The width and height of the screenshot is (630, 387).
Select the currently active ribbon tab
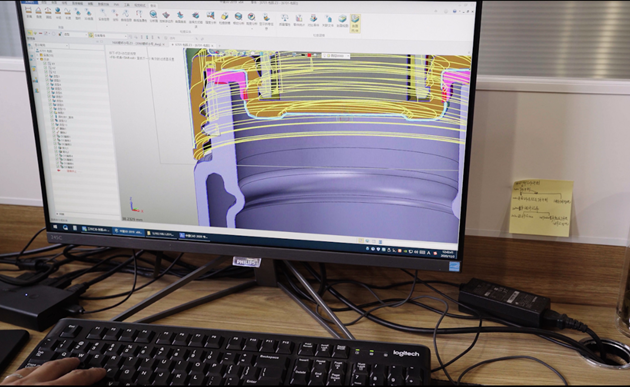(x=153, y=6)
